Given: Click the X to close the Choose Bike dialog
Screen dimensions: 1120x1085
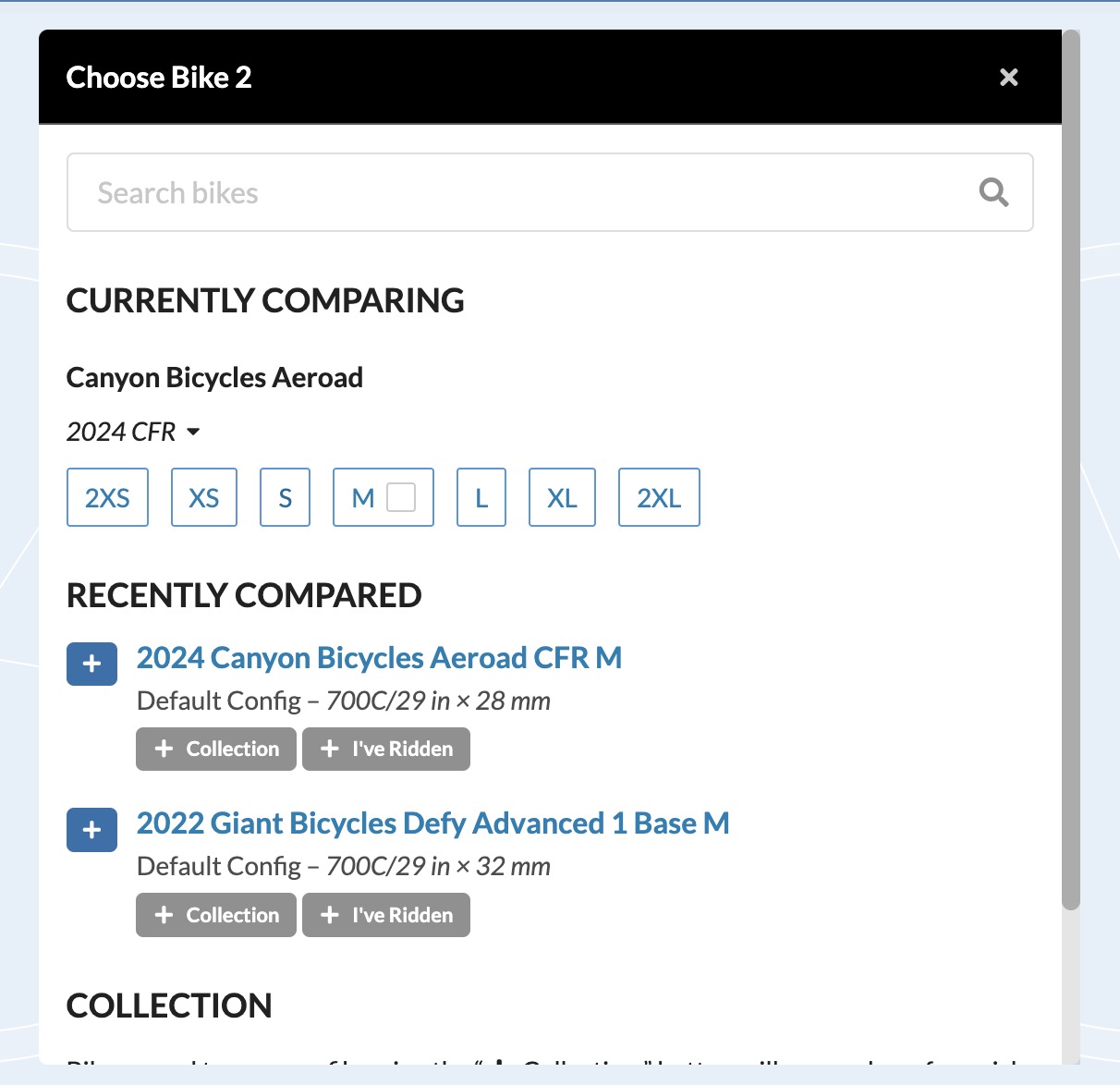Looking at the screenshot, I should pos(1008,77).
